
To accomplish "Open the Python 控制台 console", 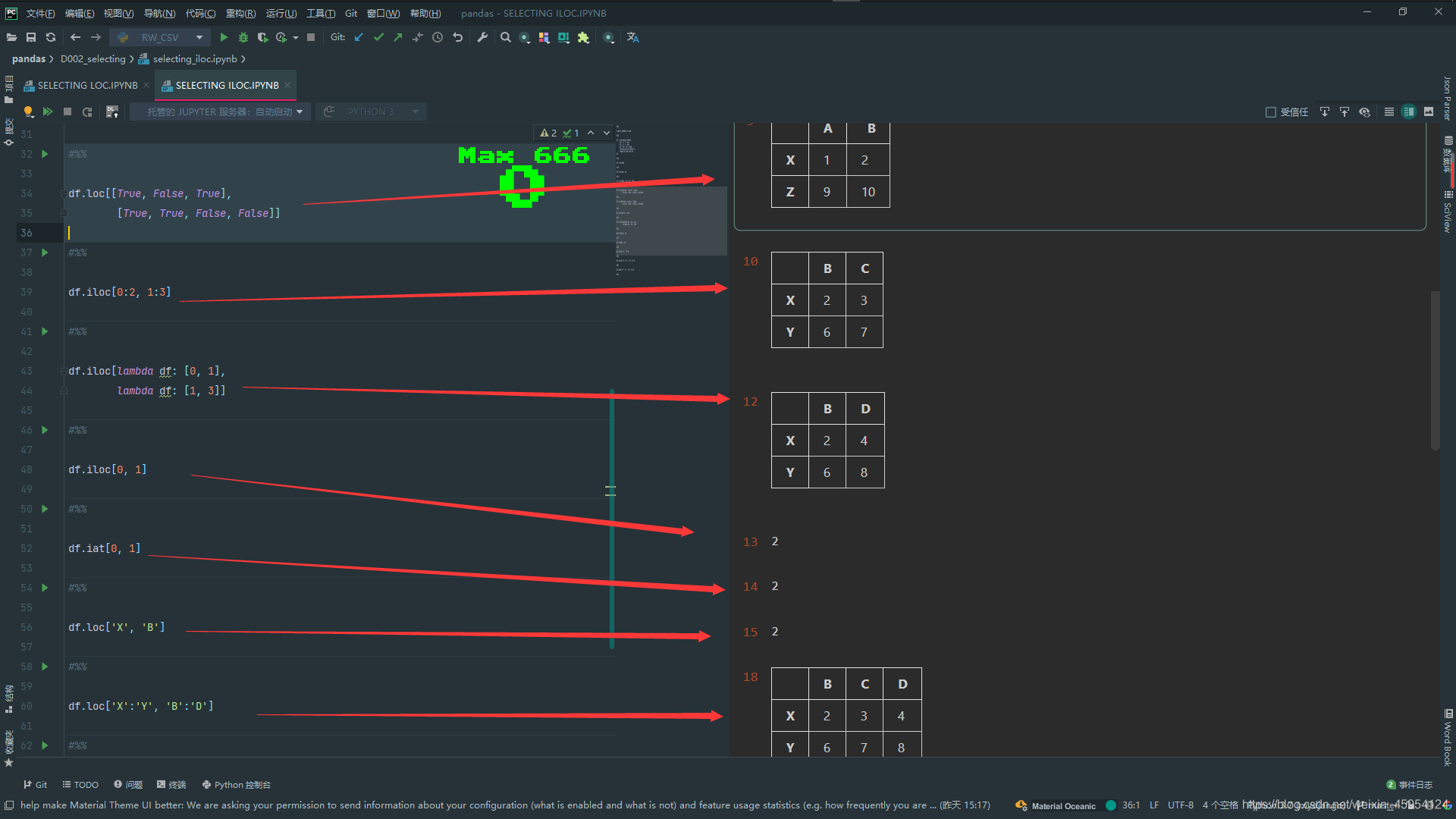I will pyautogui.click(x=237, y=785).
